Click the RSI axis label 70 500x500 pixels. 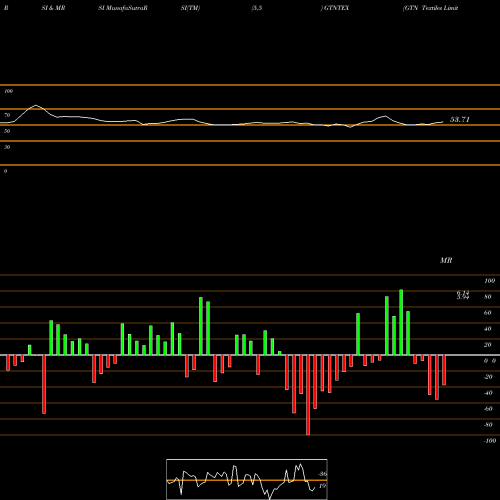click(7, 115)
